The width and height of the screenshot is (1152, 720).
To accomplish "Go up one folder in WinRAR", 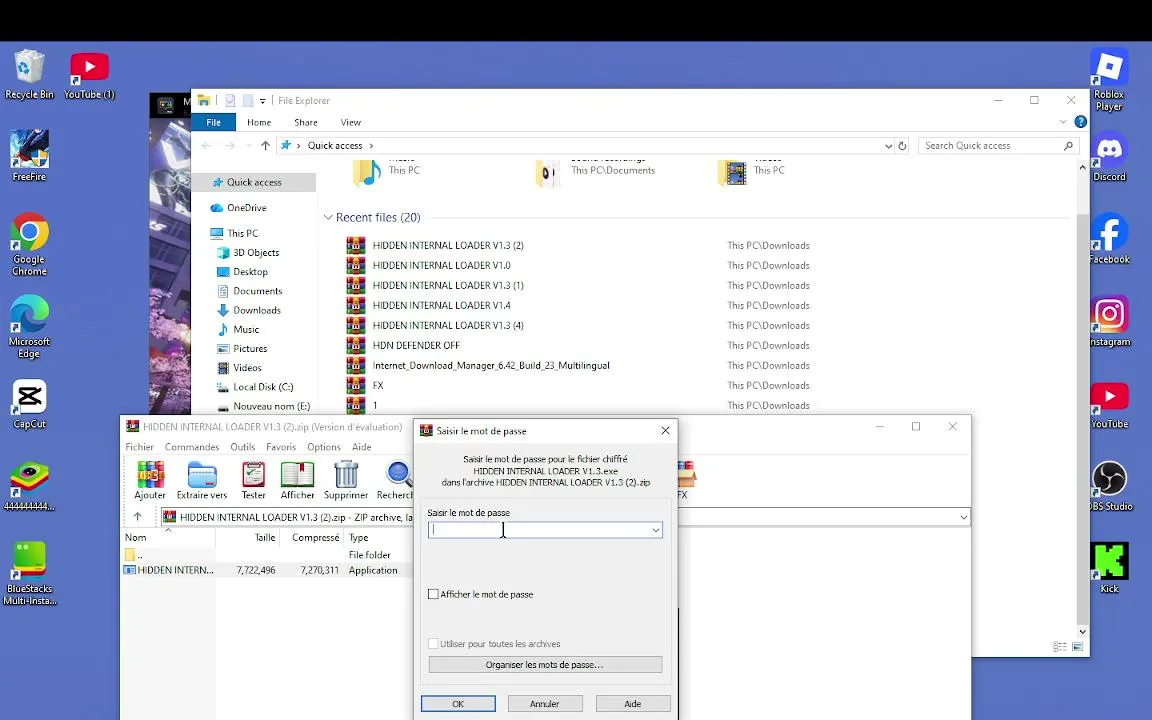I will pos(137,517).
